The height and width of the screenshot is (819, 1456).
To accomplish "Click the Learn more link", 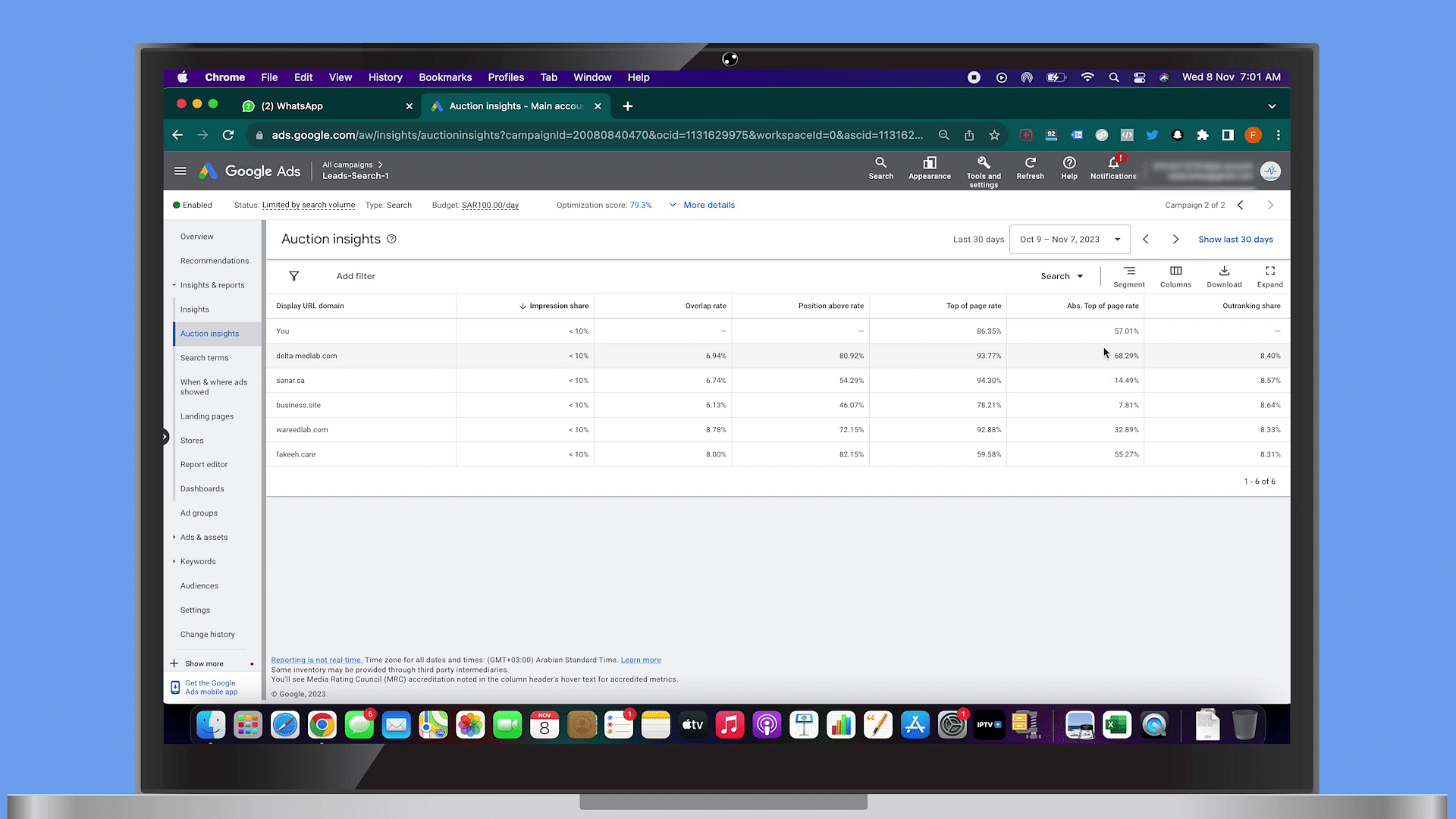I will click(x=640, y=660).
